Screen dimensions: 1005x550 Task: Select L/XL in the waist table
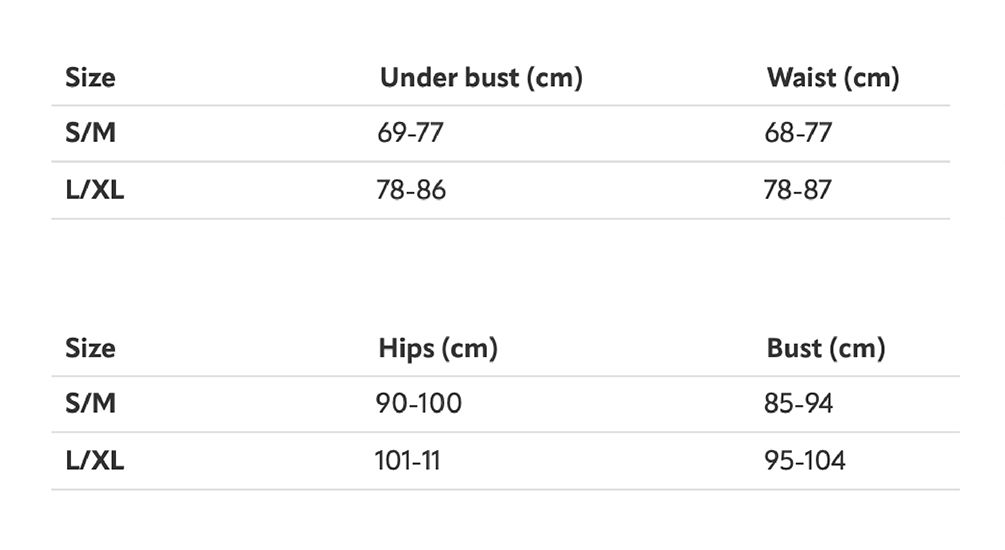coord(94,190)
